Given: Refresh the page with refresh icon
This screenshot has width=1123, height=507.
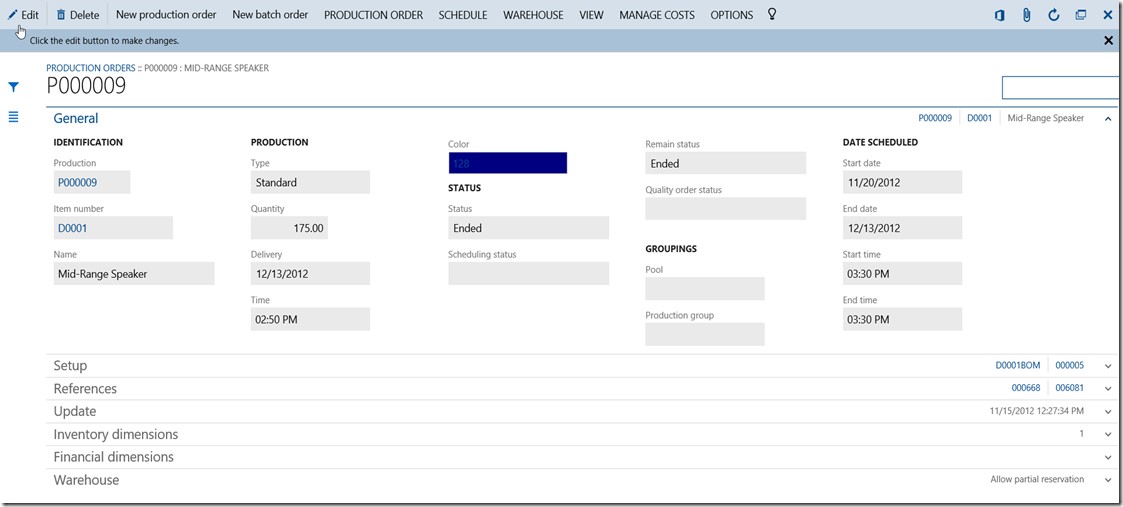Looking at the screenshot, I should pyautogui.click(x=1053, y=15).
